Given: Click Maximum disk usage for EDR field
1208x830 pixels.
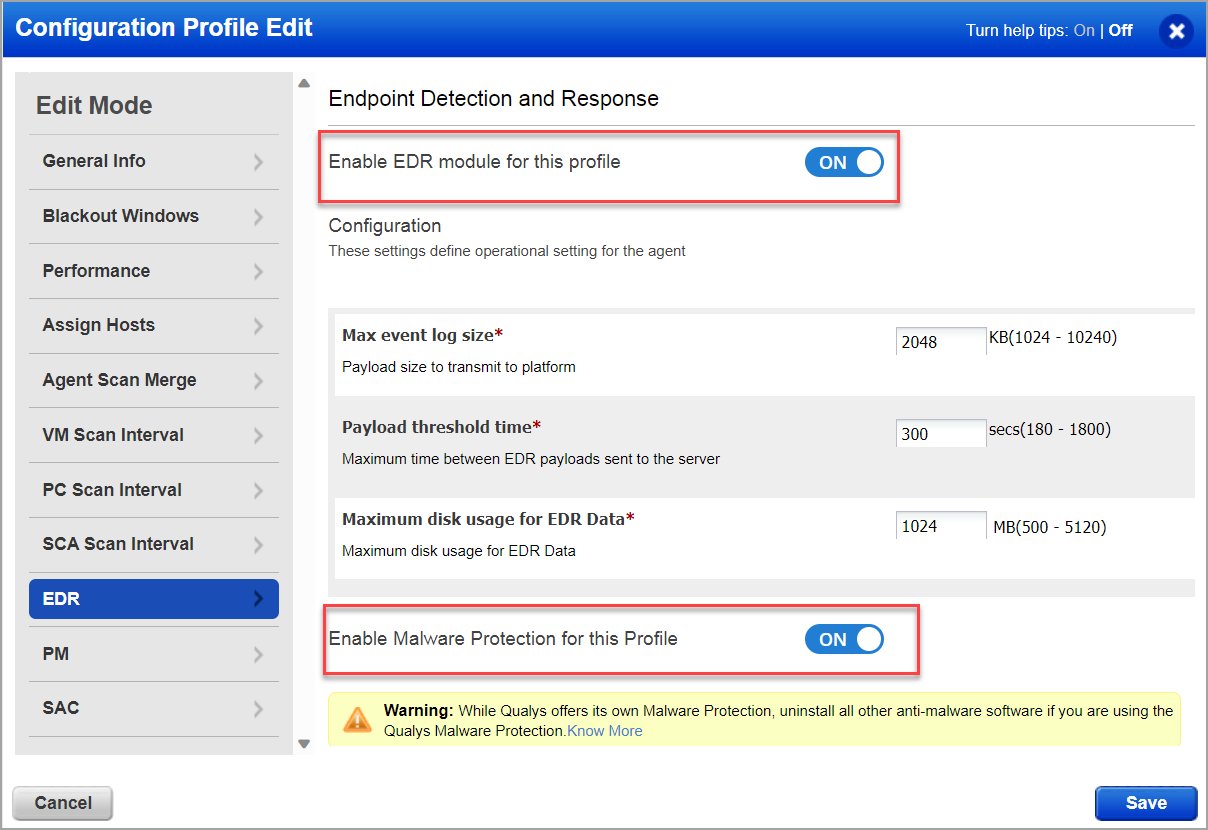Looking at the screenshot, I should coord(941,525).
